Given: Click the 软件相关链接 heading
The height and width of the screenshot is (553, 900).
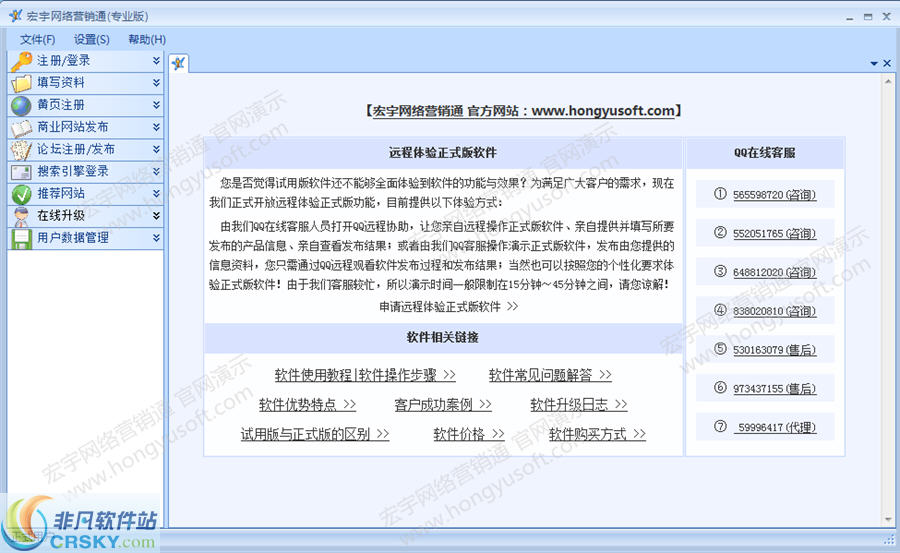Looking at the screenshot, I should click(443, 338).
